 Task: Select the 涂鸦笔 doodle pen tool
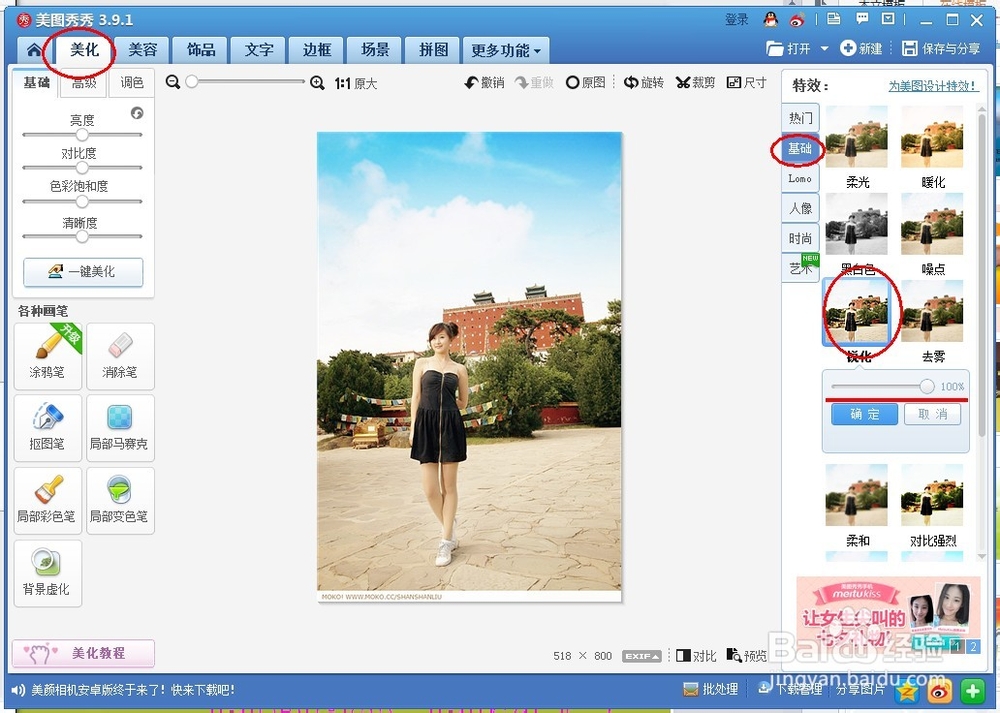coord(48,356)
